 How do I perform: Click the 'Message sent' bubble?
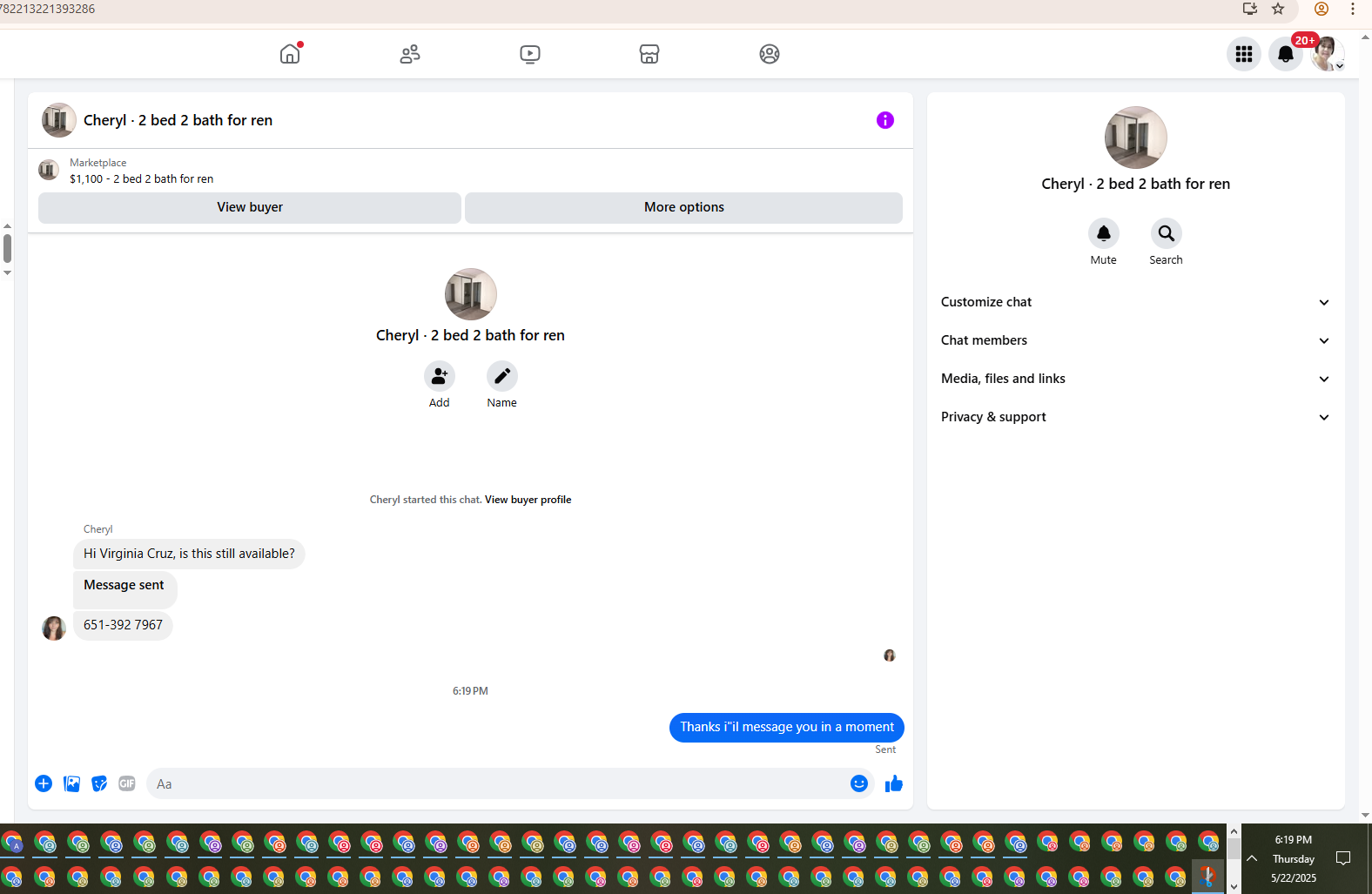click(125, 589)
